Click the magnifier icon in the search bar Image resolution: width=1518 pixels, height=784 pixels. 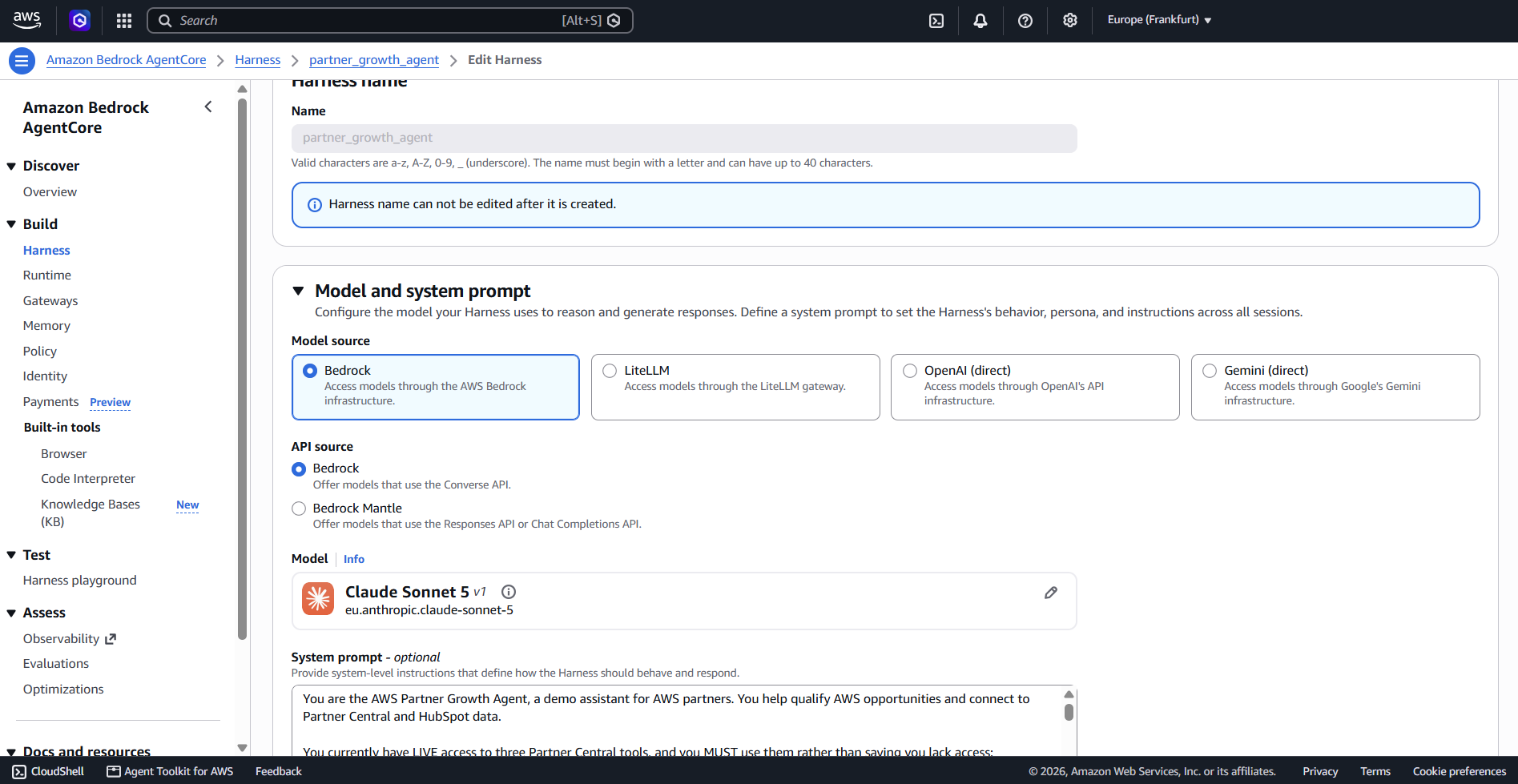coord(165,21)
